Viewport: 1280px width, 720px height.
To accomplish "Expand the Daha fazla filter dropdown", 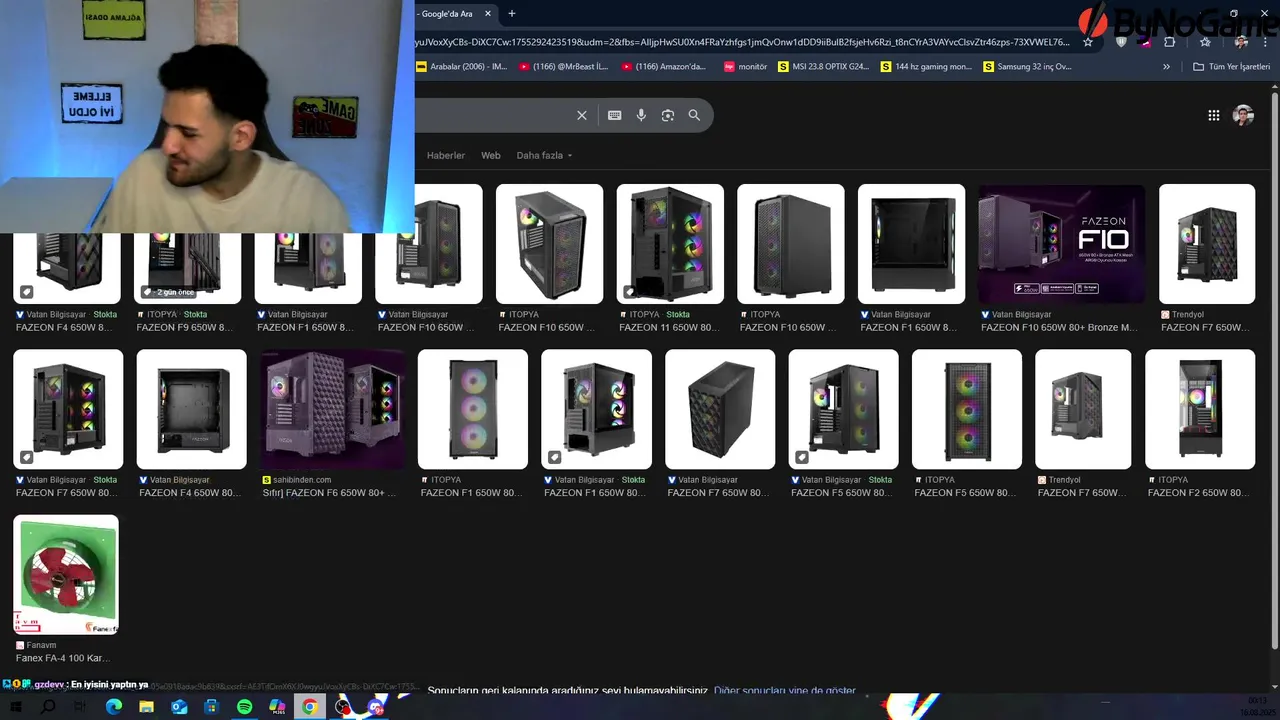I will click(x=545, y=155).
